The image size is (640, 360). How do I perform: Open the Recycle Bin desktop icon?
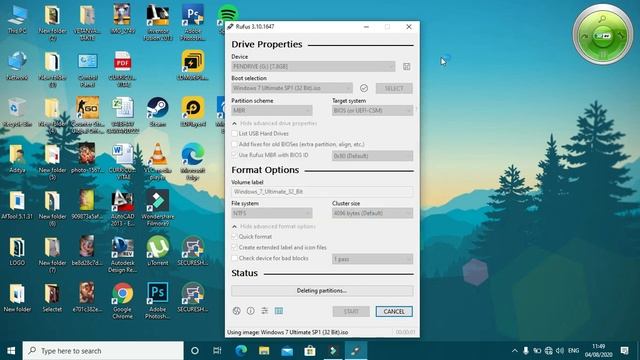tap(17, 112)
